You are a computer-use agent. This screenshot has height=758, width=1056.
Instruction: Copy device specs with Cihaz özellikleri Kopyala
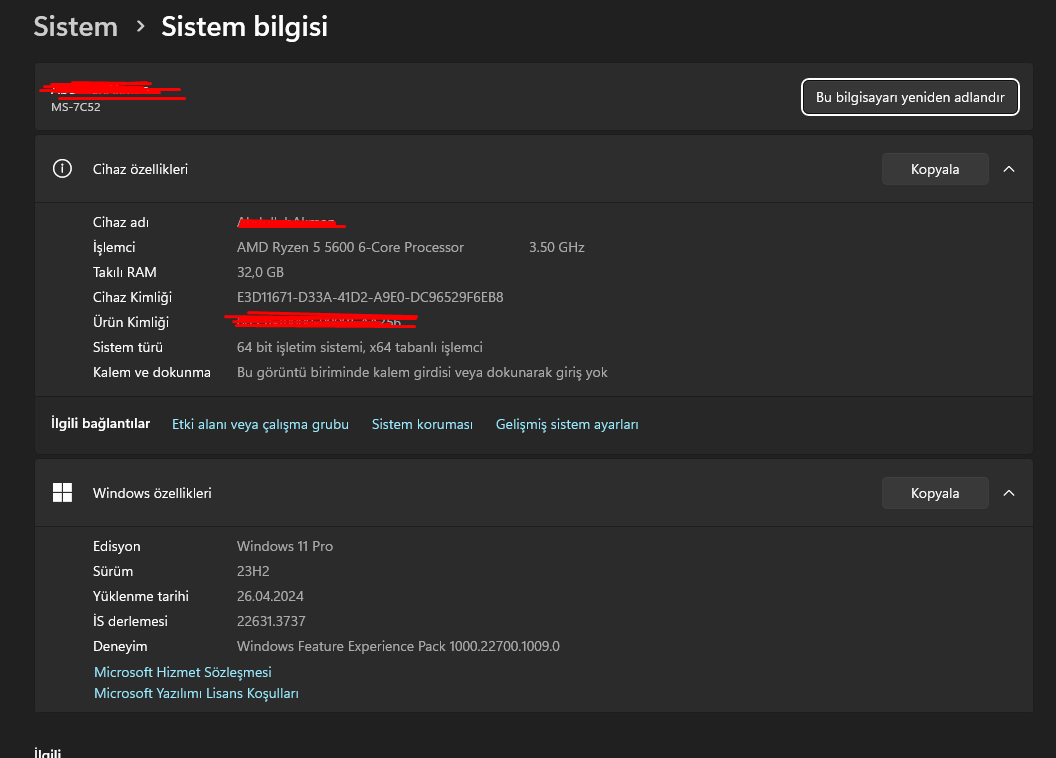point(935,169)
